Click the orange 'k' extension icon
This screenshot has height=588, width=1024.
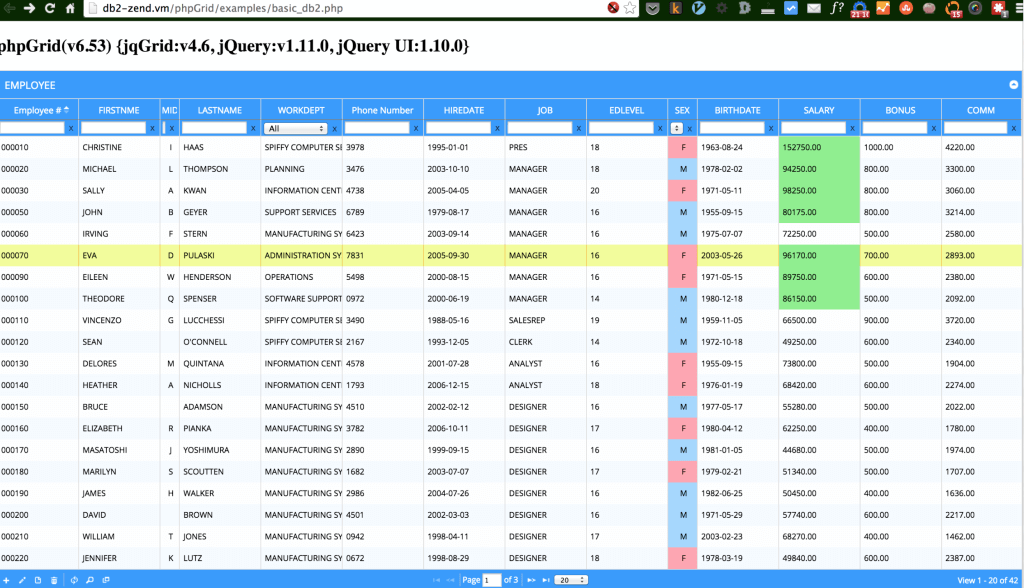point(675,8)
